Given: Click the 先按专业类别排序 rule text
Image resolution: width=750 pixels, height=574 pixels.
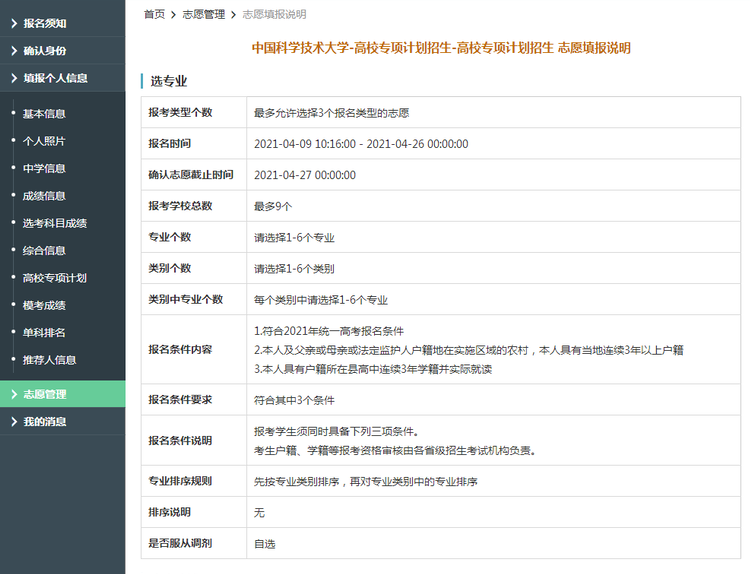Looking at the screenshot, I should (x=365, y=482).
